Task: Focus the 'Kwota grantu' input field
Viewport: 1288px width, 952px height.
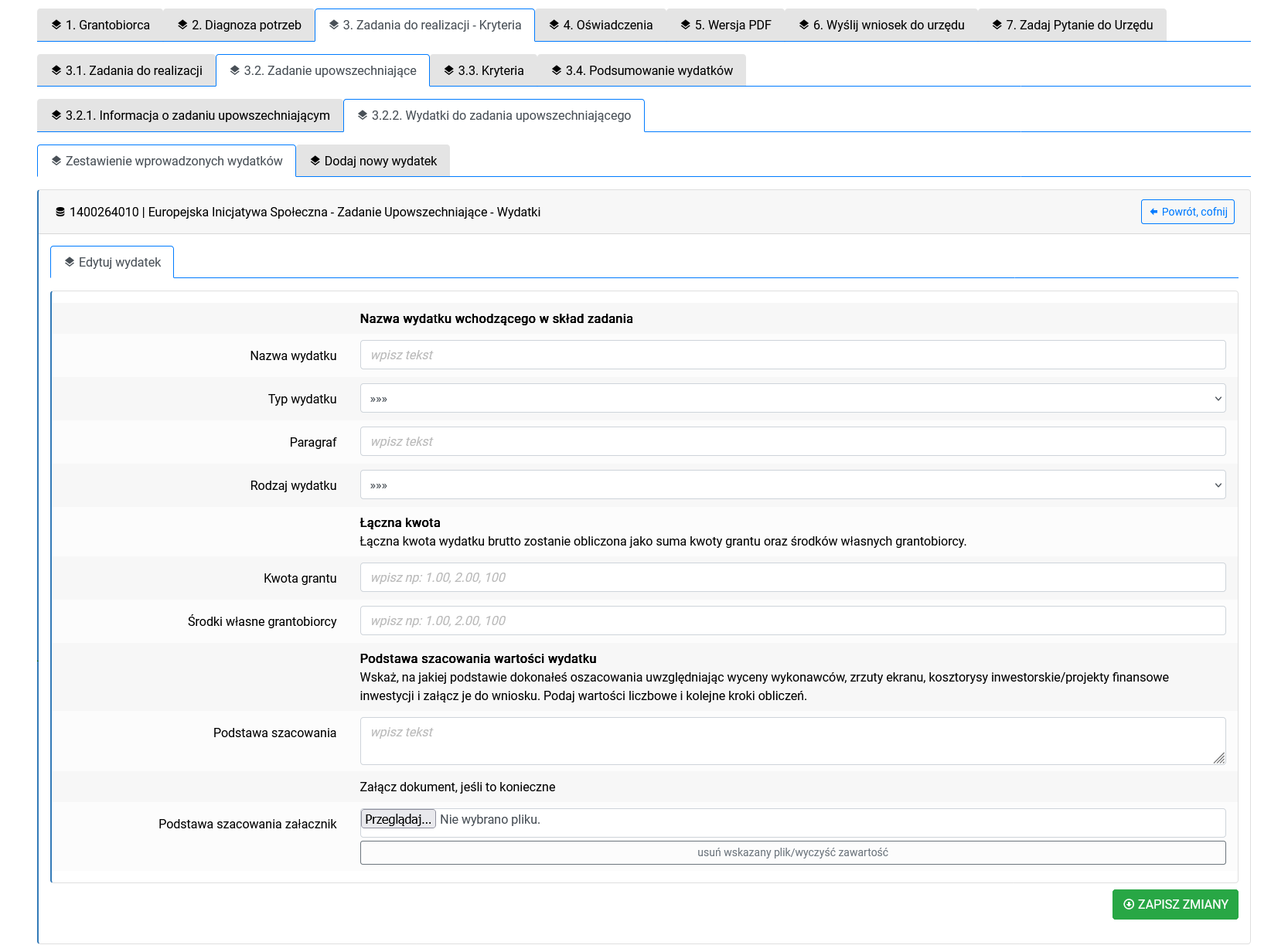Action: click(792, 577)
